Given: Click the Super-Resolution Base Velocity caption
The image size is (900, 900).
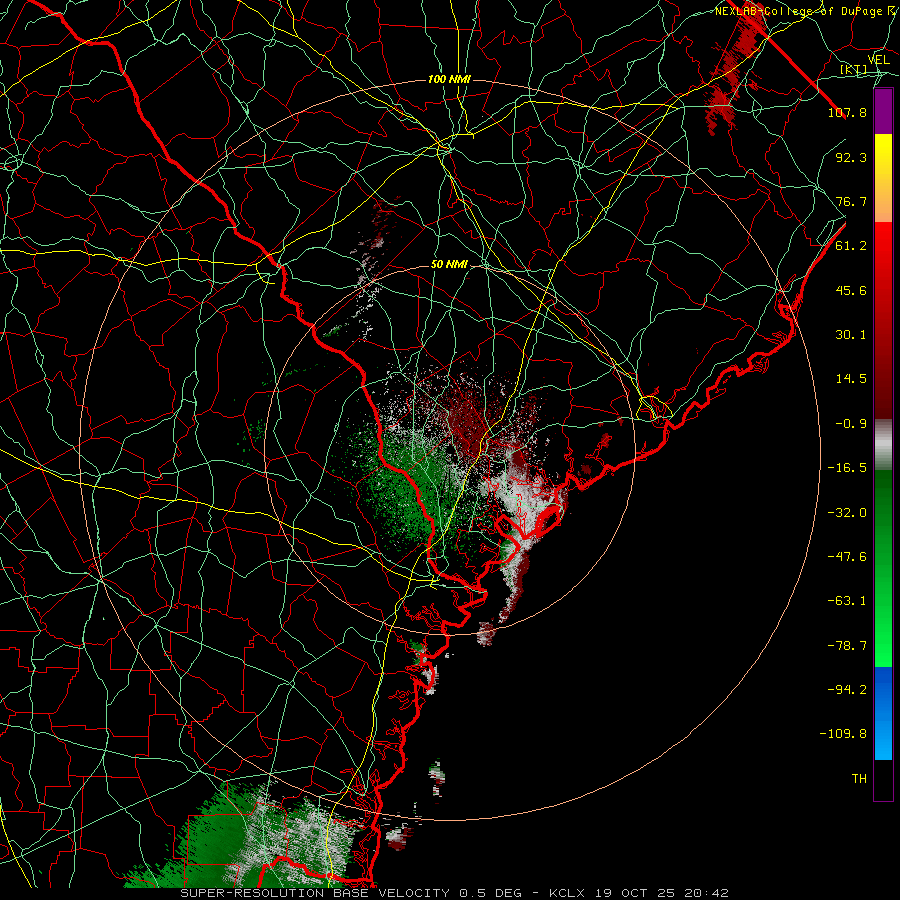Looking at the screenshot, I should tap(455, 893).
